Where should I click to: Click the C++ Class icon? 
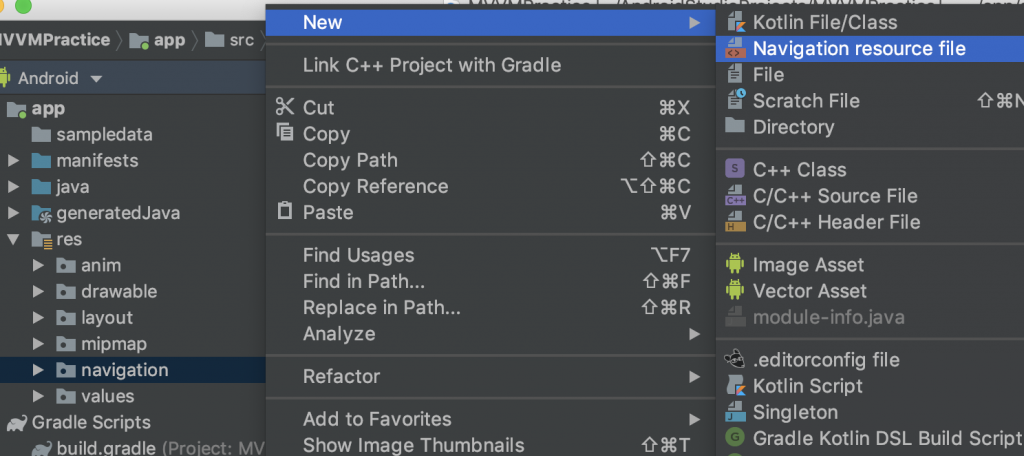[736, 169]
